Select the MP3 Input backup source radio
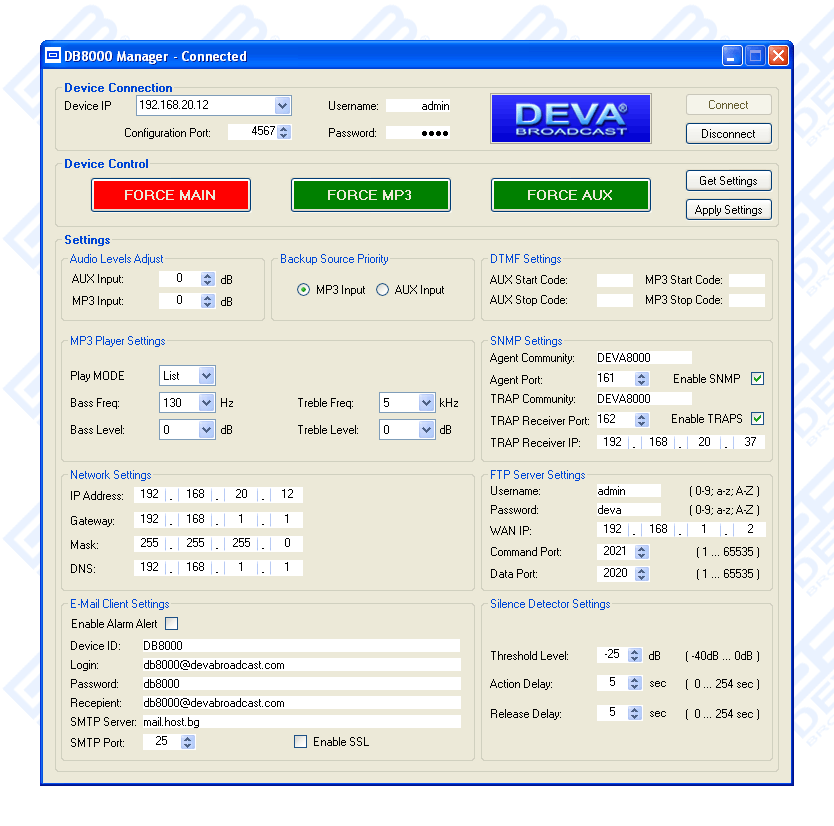834x826 pixels. (304, 290)
